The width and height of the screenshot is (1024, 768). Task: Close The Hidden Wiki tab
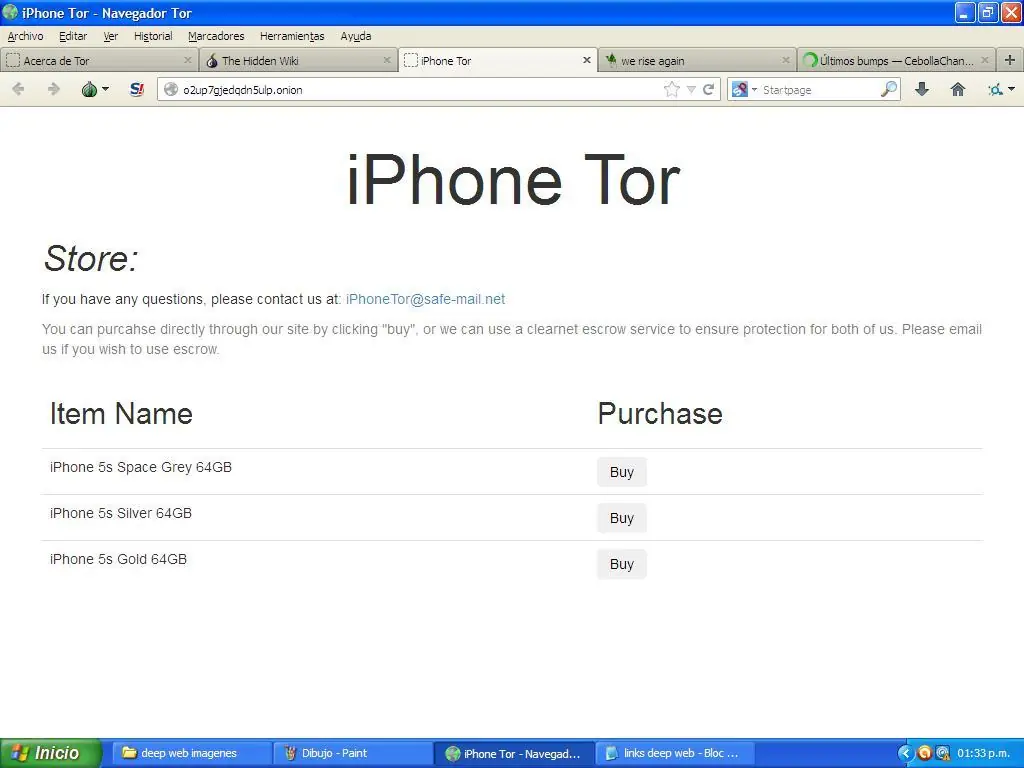click(x=387, y=60)
